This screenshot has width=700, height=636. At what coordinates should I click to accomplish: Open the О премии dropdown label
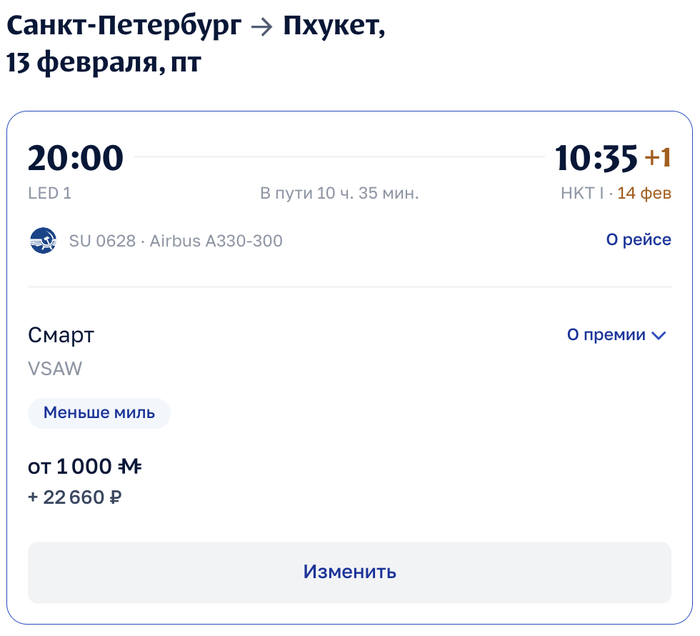[x=606, y=335]
